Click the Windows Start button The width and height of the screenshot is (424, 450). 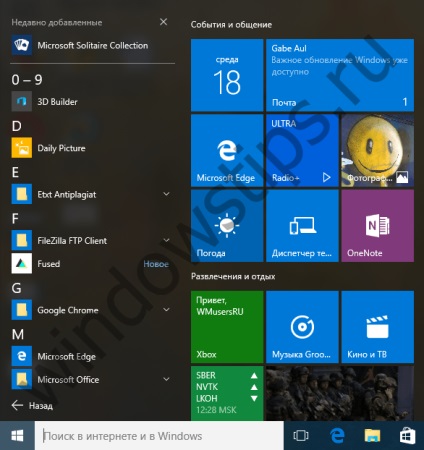[17, 435]
